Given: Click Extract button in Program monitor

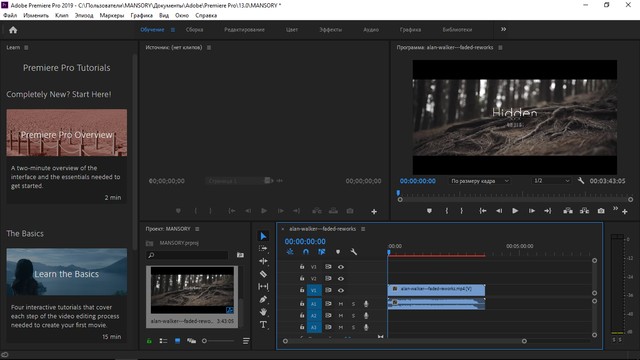Looking at the screenshot, I should pos(584,211).
